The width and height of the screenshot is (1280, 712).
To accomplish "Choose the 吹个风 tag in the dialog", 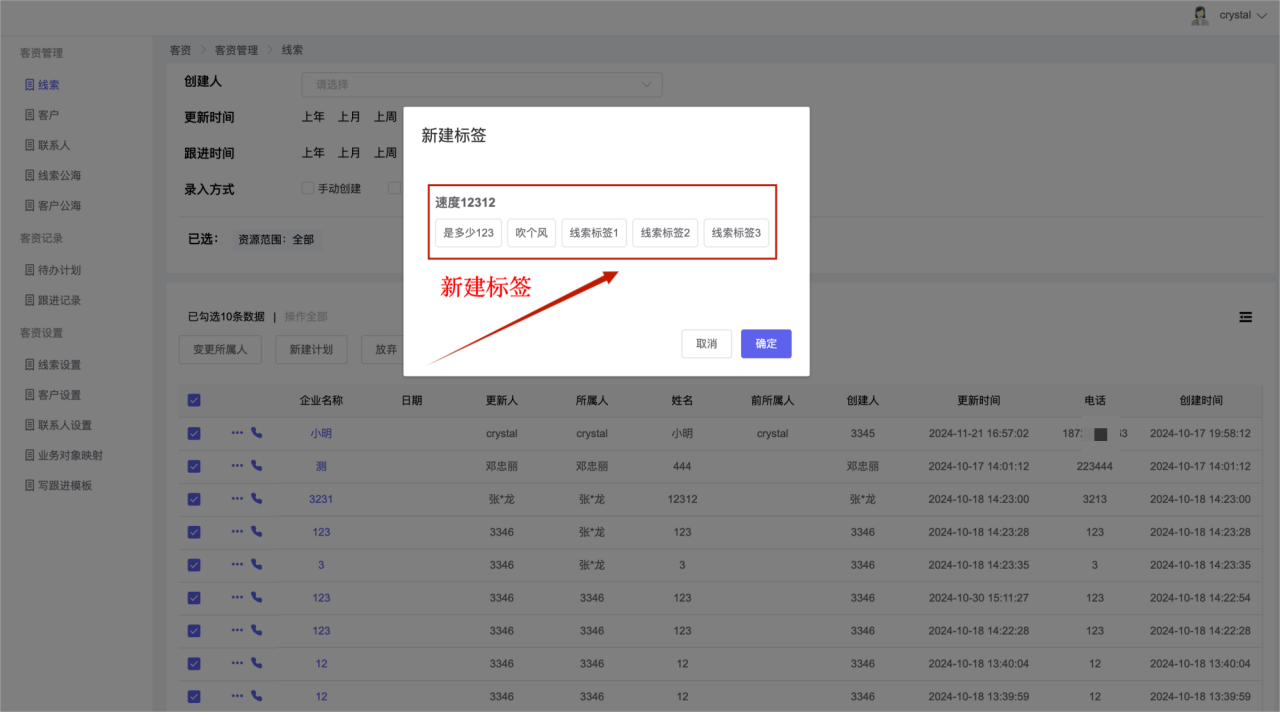I will [x=531, y=233].
